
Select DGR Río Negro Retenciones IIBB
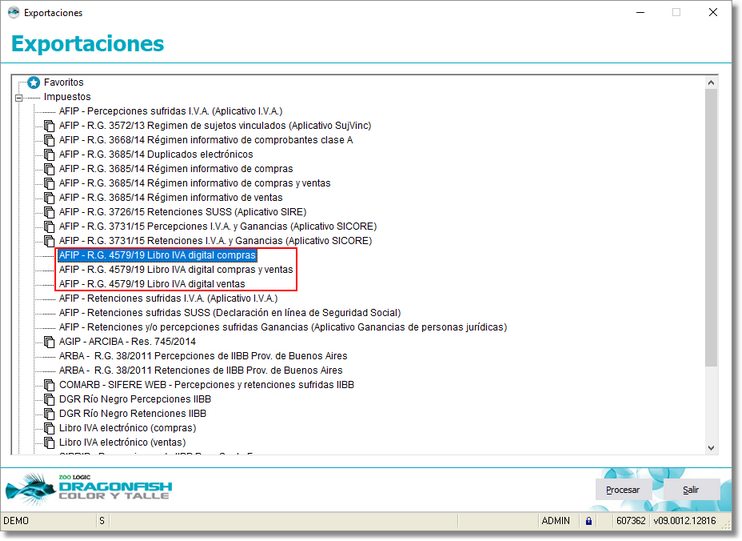pos(132,414)
